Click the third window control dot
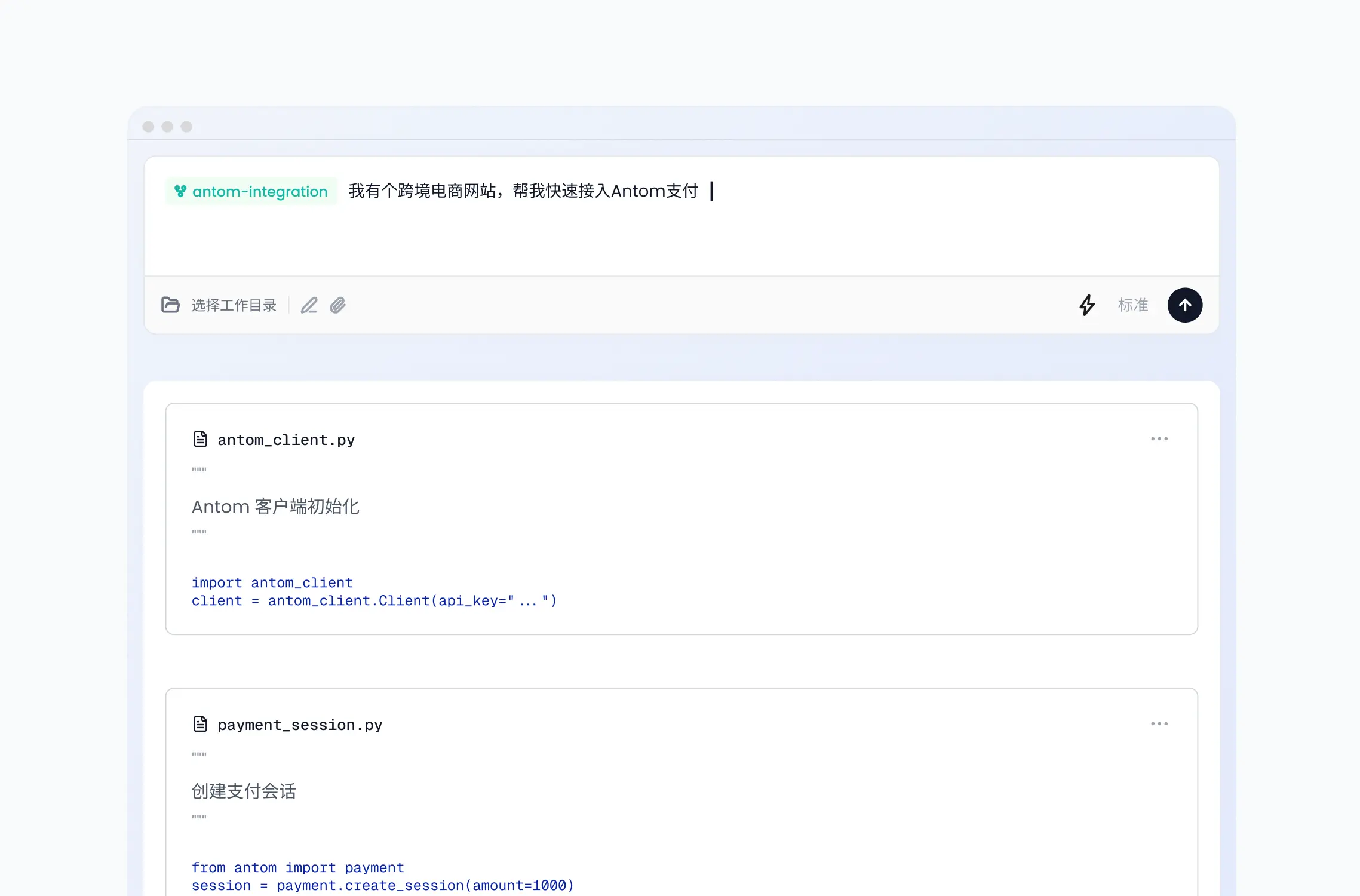The image size is (1360, 896). [x=186, y=127]
